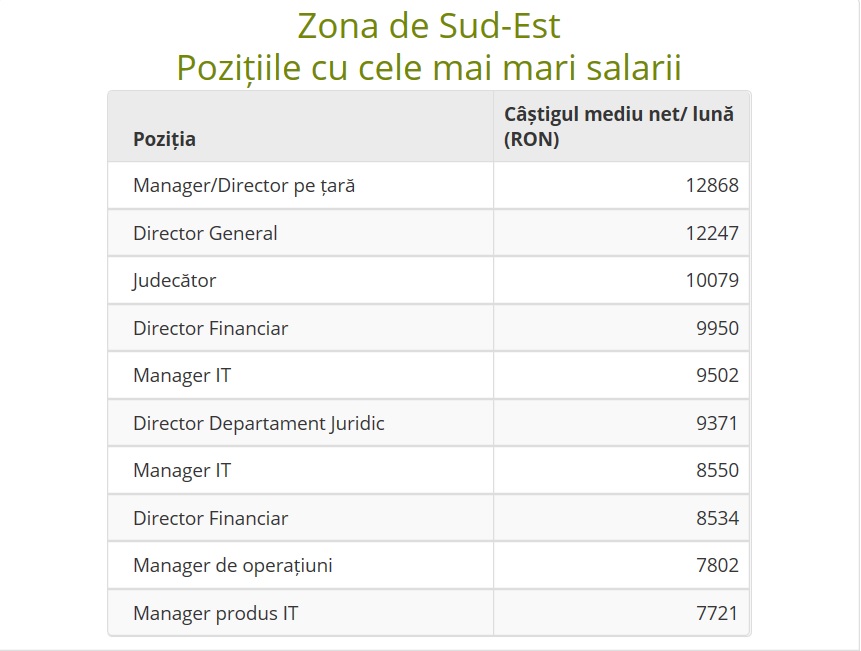Click the 9950 salary cell
The image size is (861, 651).
click(x=717, y=328)
